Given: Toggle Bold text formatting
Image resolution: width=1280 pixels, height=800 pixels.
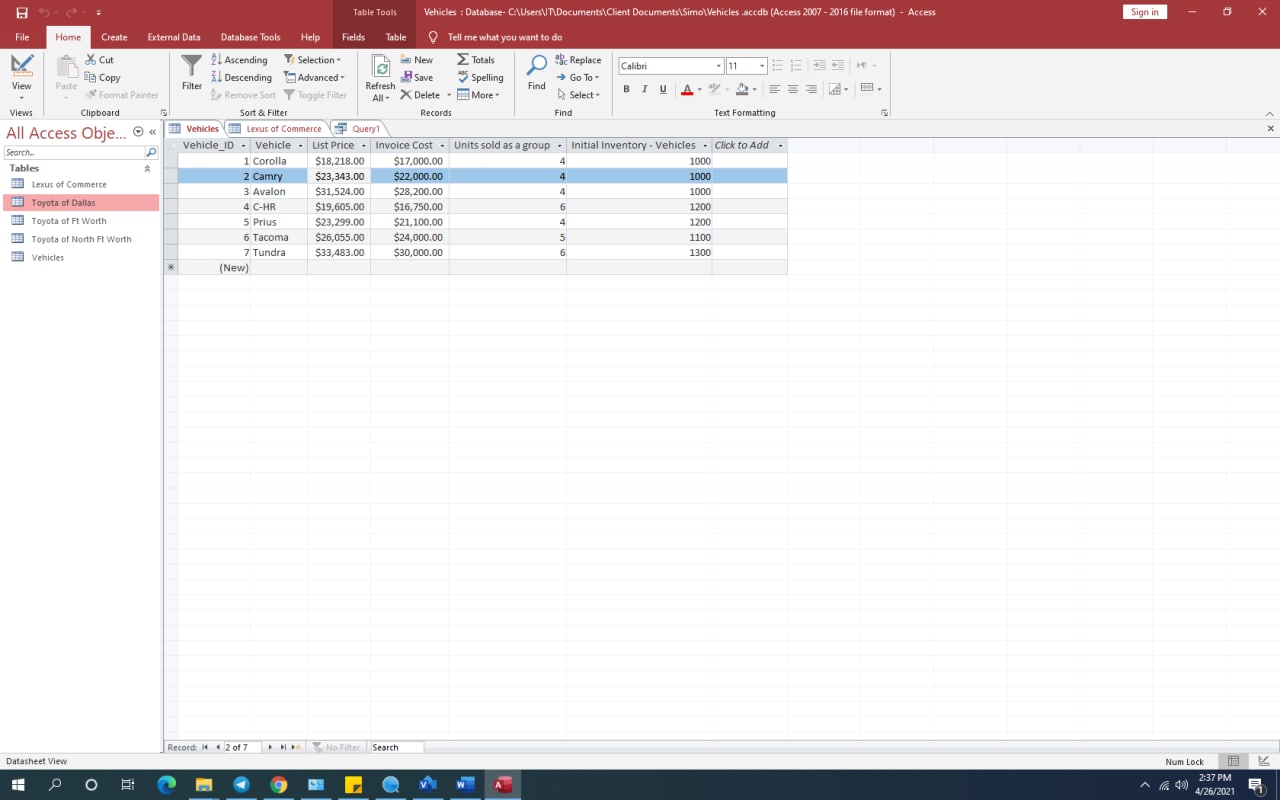Looking at the screenshot, I should [x=627, y=89].
